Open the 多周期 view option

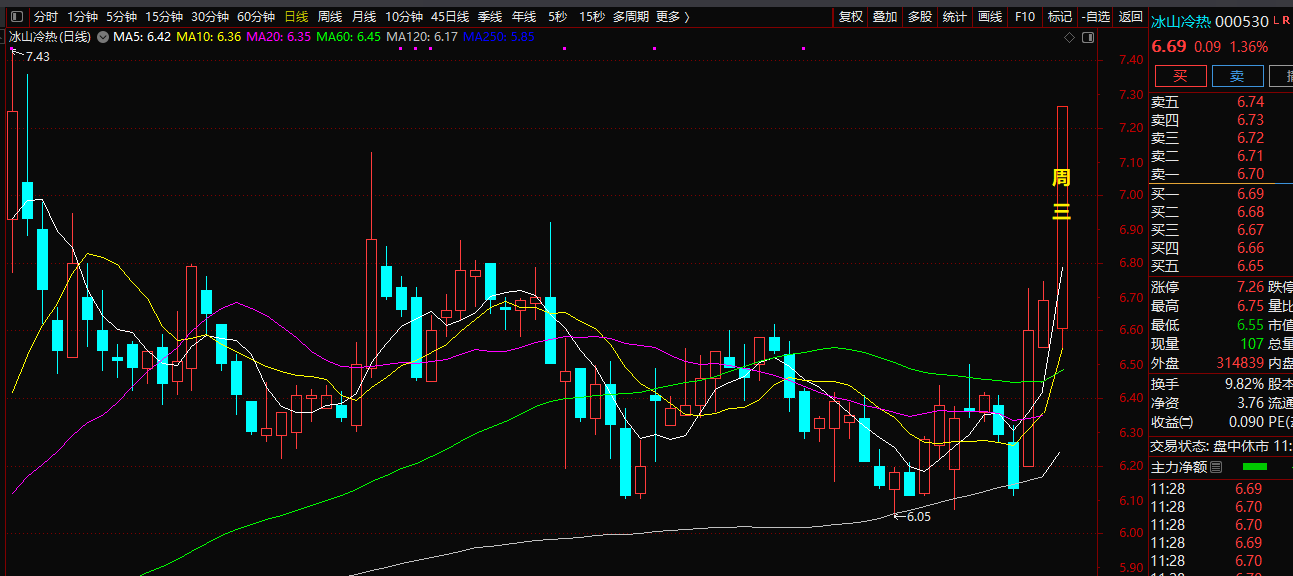pos(630,16)
